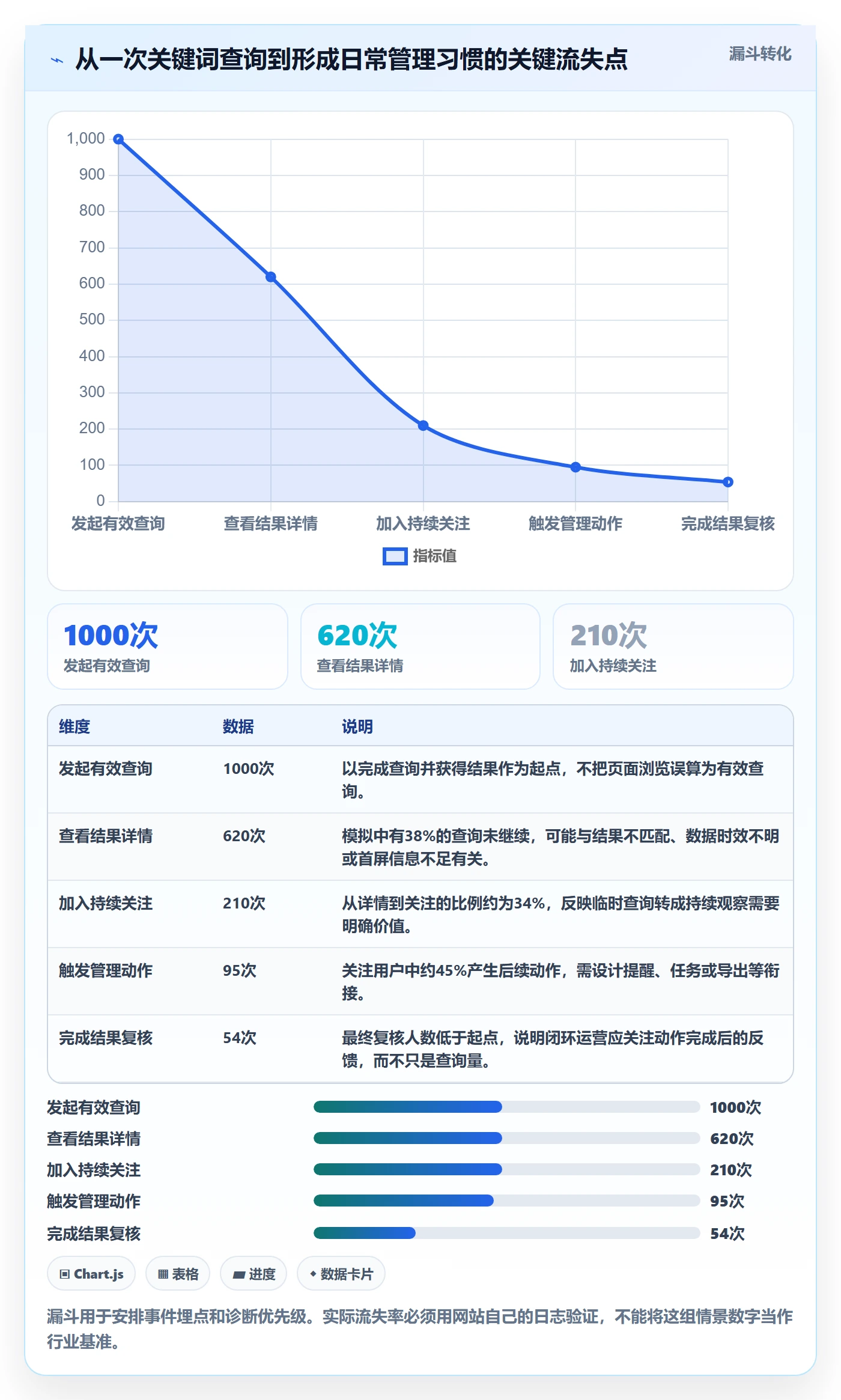Select the chart point at 触发管理动作
Image resolution: width=841 pixels, height=1400 pixels.
point(575,467)
